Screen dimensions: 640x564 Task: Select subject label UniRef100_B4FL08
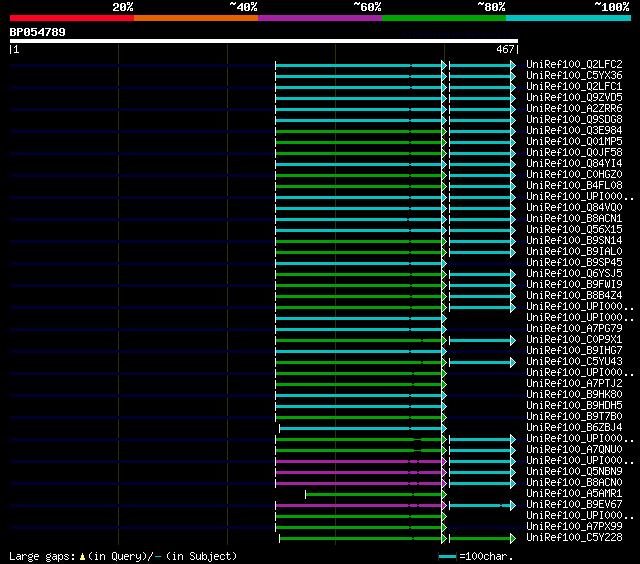[574, 186]
